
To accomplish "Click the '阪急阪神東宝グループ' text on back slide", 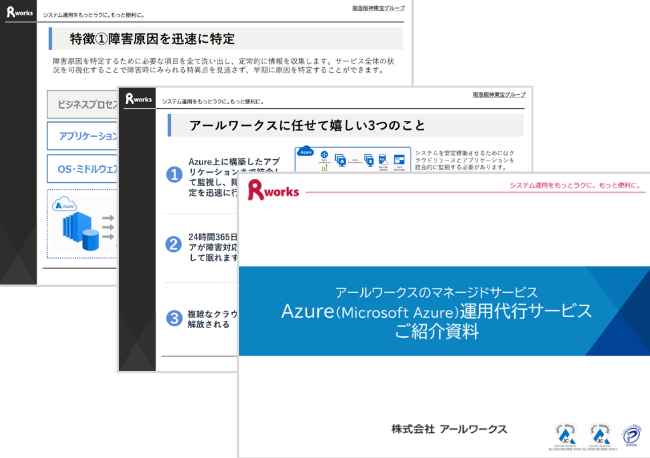I will (378, 8).
